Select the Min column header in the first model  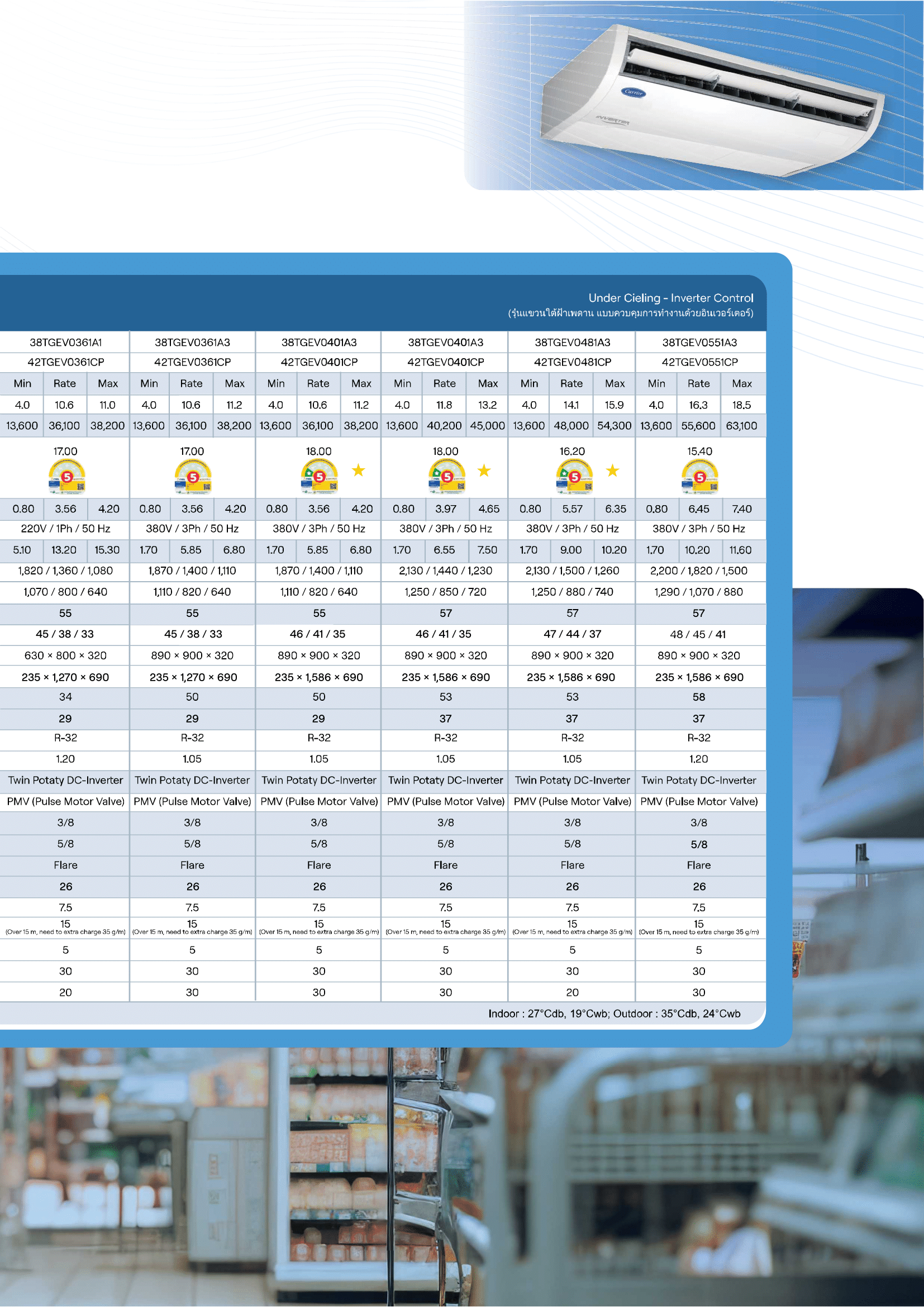23,384
